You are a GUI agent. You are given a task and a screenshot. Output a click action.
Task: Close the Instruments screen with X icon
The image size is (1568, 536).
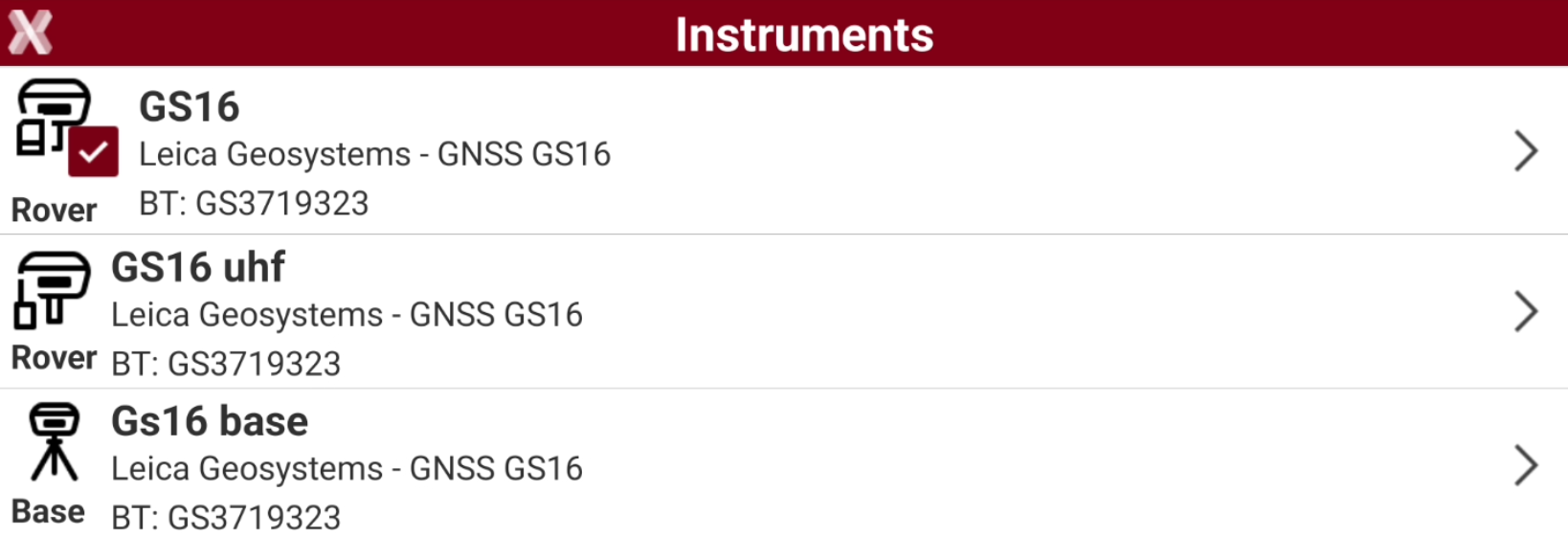click(30, 33)
